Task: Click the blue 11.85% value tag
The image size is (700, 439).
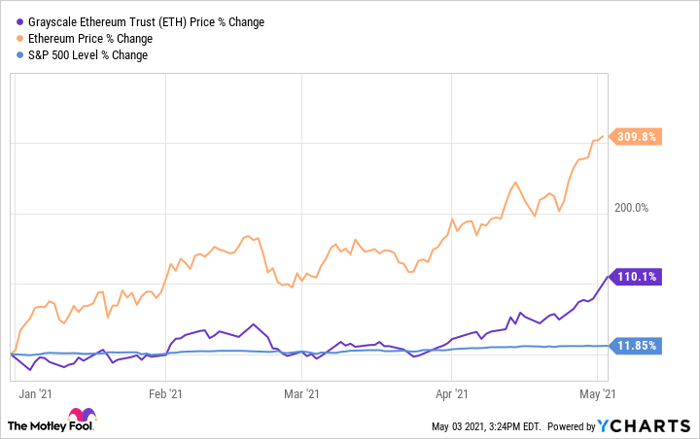Action: tap(634, 346)
